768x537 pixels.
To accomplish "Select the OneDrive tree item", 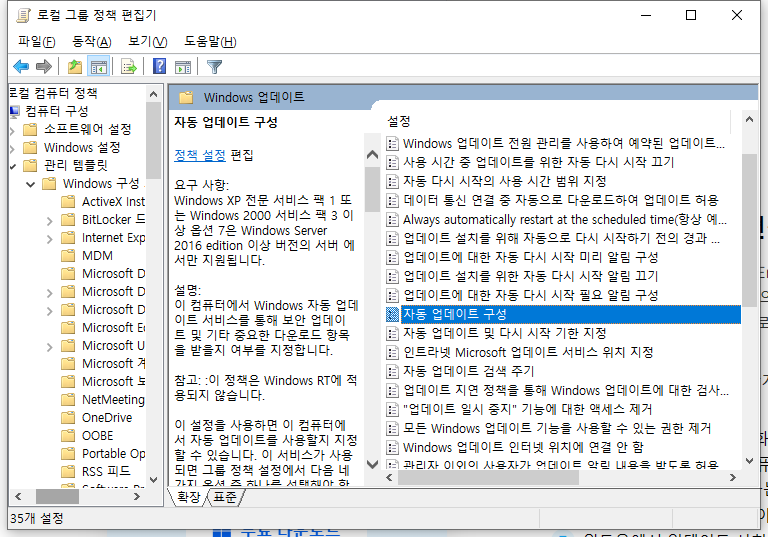I will [x=107, y=417].
